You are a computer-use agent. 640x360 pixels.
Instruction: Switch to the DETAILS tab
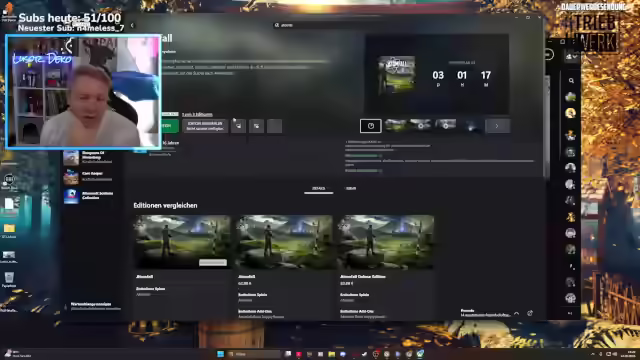coord(318,189)
